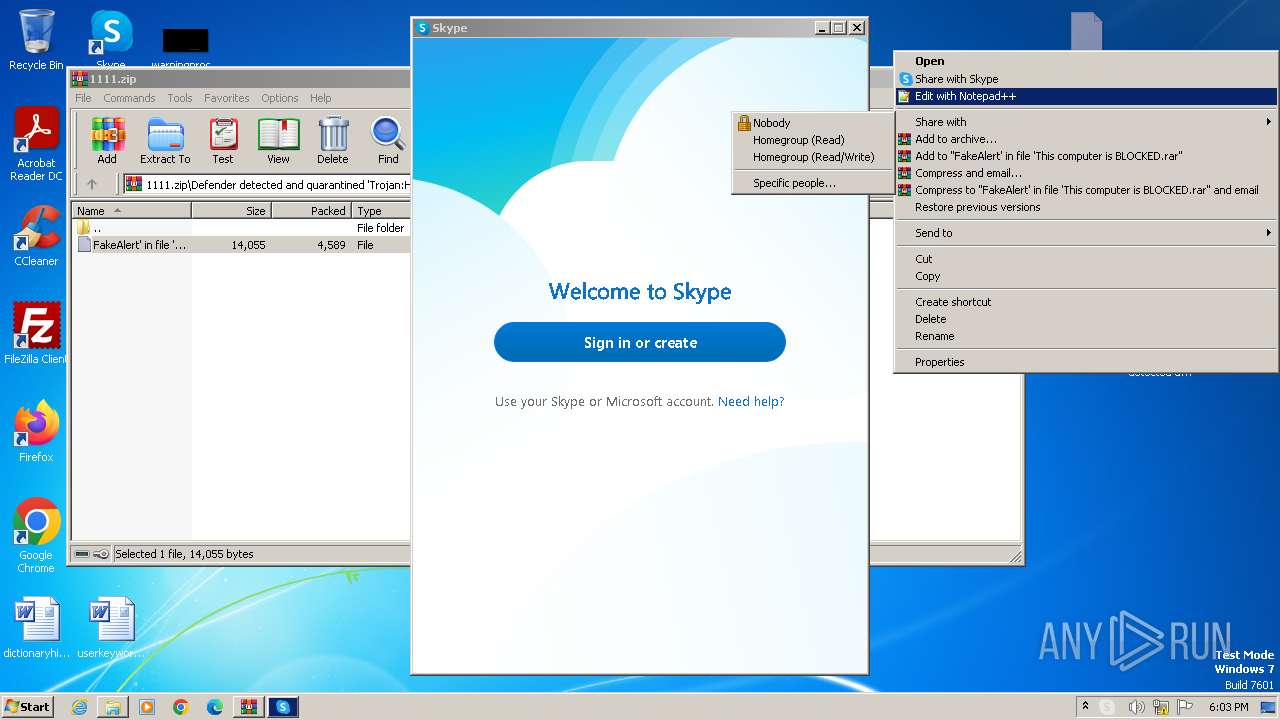Click the taskbar clock showing 6:03 PM
Viewport: 1280px width, 720px height.
[1228, 707]
